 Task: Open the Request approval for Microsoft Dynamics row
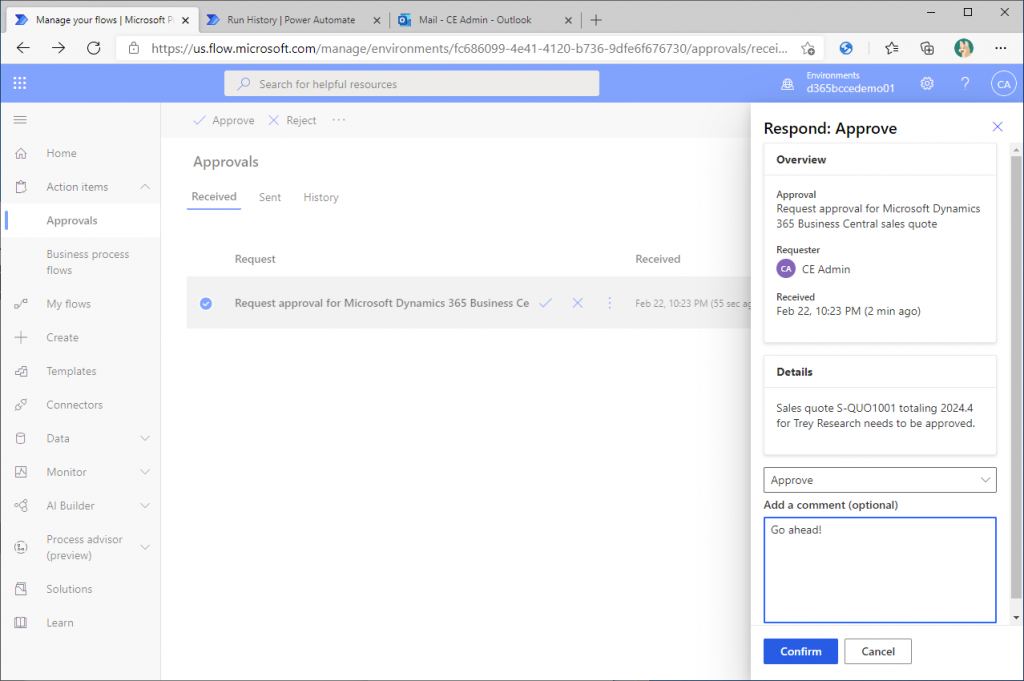pyautogui.click(x=381, y=303)
